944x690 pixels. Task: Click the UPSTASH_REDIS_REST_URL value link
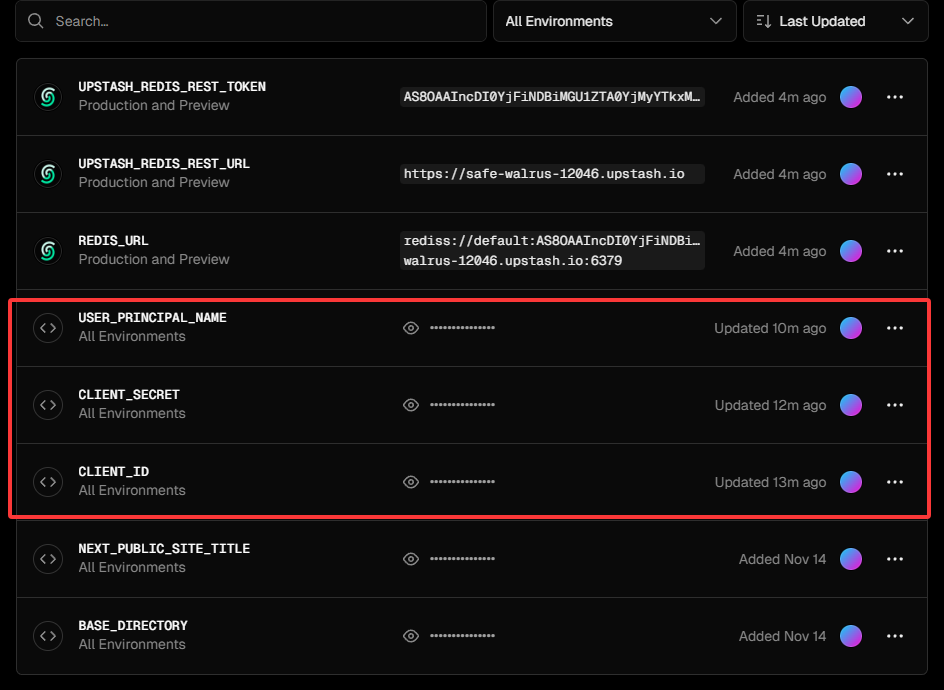point(544,174)
